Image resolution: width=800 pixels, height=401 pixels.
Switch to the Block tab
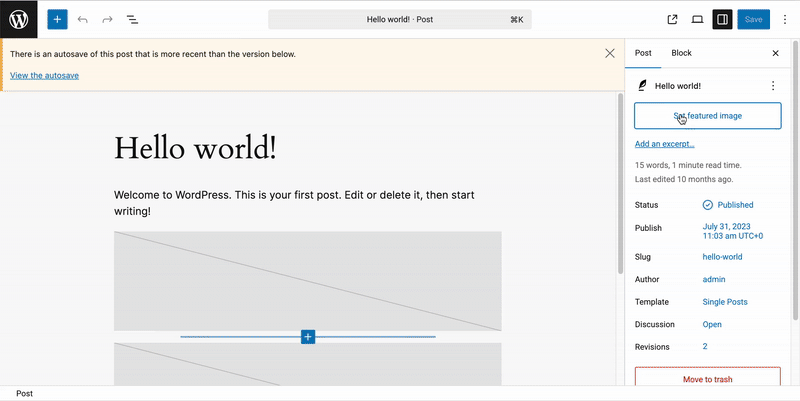click(681, 53)
